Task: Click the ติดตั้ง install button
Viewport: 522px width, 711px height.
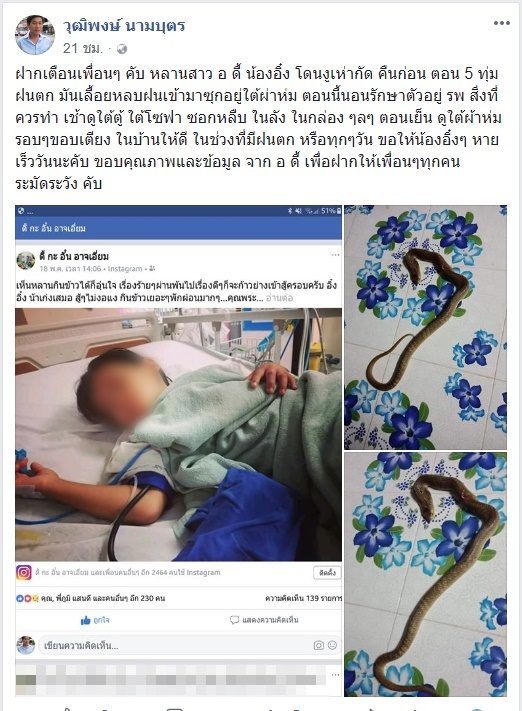Action: pyautogui.click(x=327, y=573)
